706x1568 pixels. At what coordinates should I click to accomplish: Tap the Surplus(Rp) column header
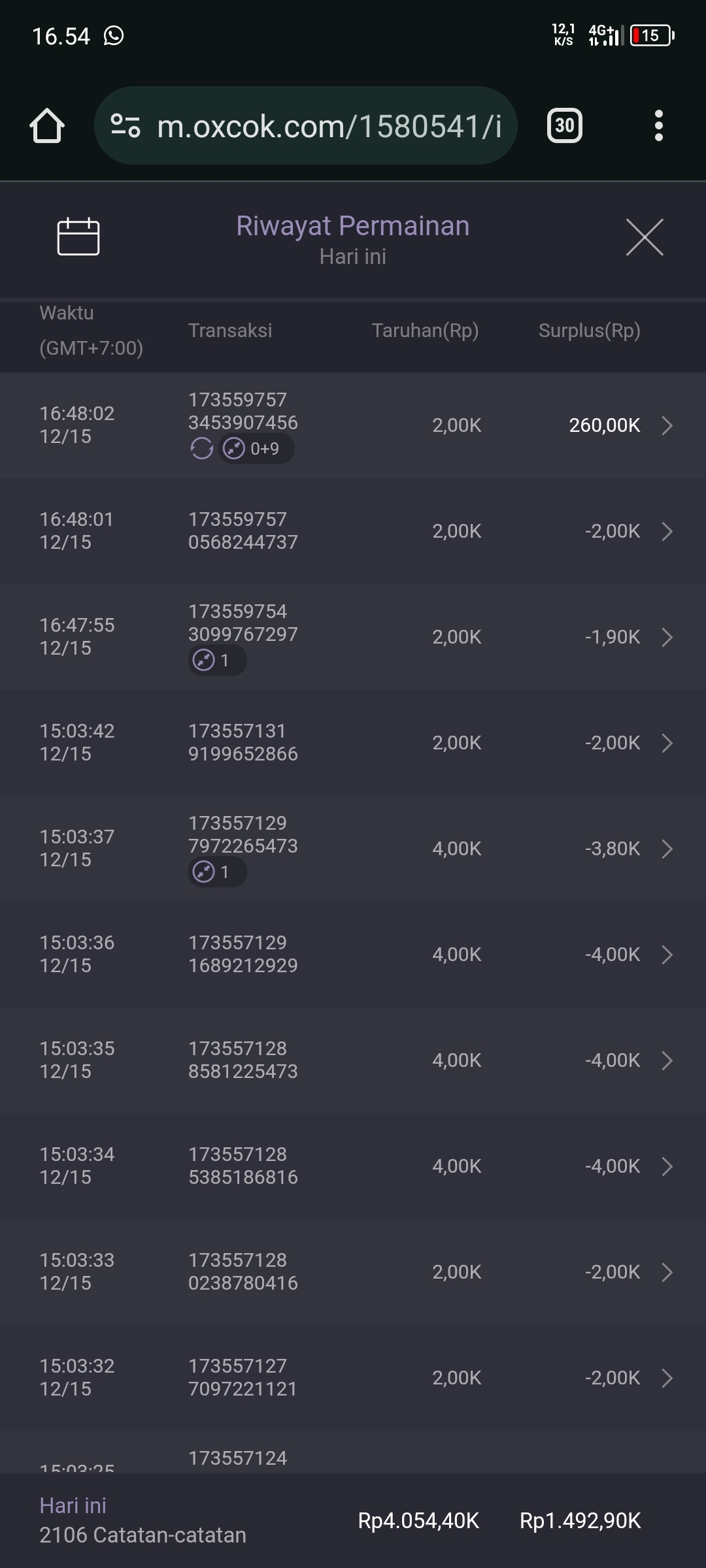pos(589,331)
